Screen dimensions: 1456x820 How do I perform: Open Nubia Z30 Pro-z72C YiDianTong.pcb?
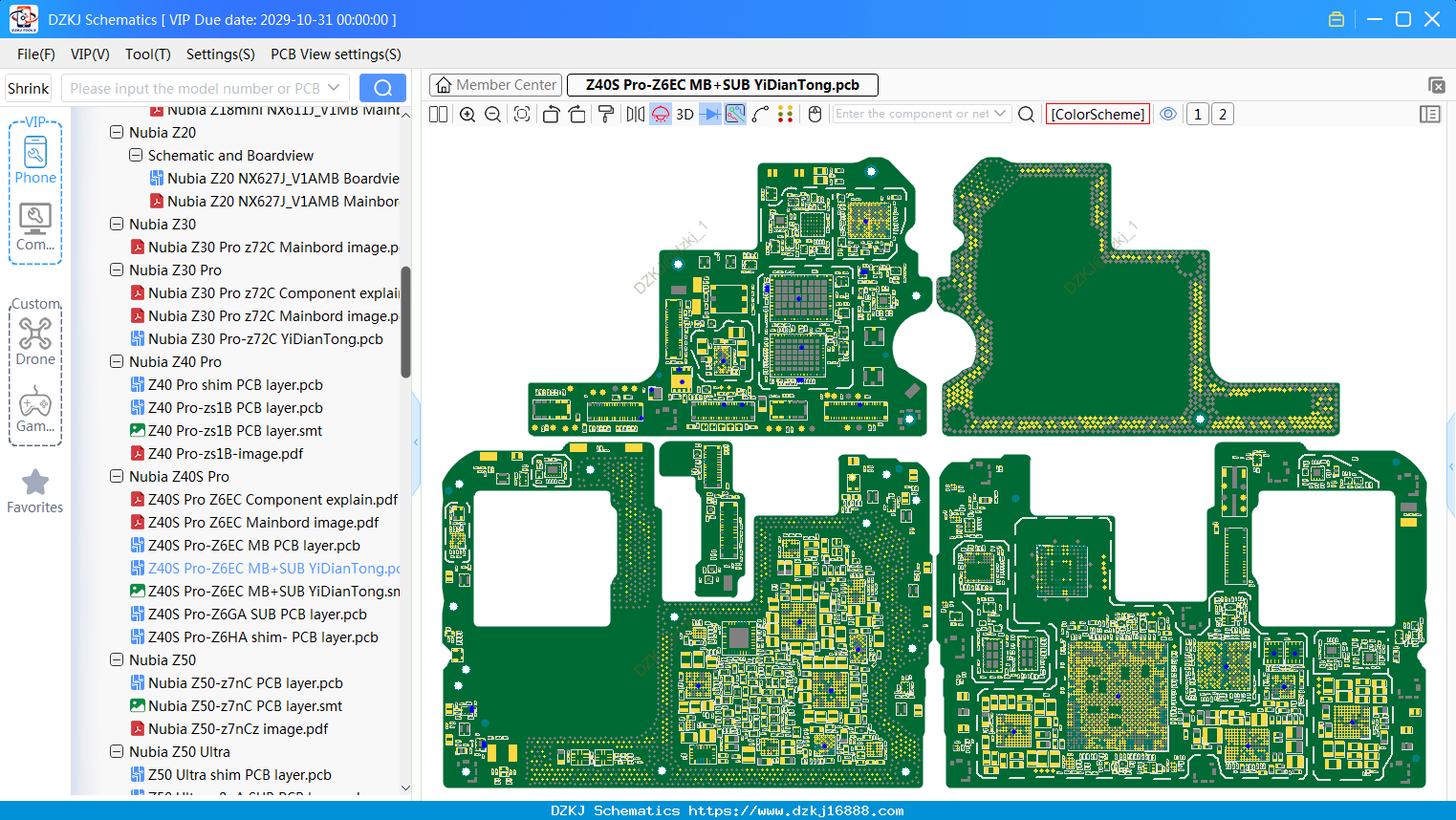(256, 338)
